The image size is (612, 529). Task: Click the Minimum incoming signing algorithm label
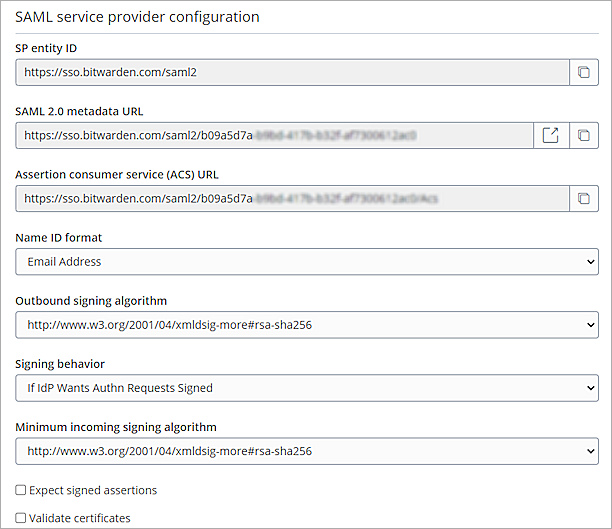tap(116, 427)
